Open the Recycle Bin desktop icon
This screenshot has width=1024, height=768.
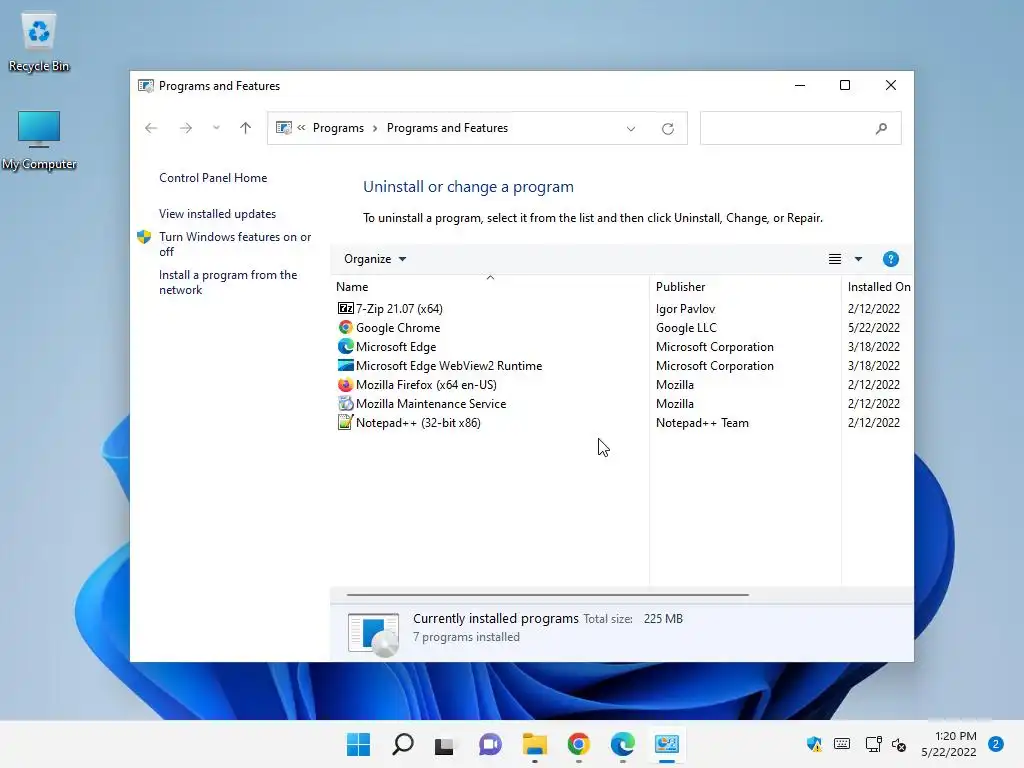[x=39, y=42]
